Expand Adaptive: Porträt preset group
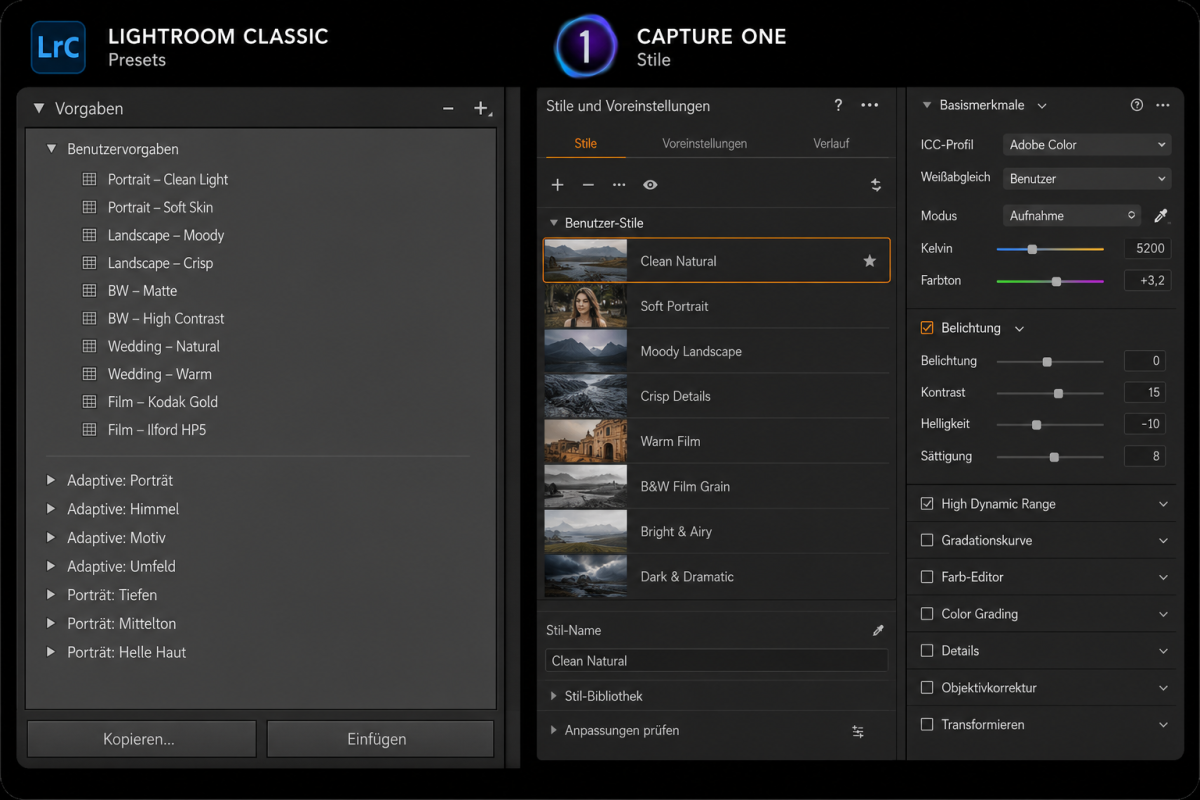This screenshot has height=800, width=1200. click(x=51, y=480)
